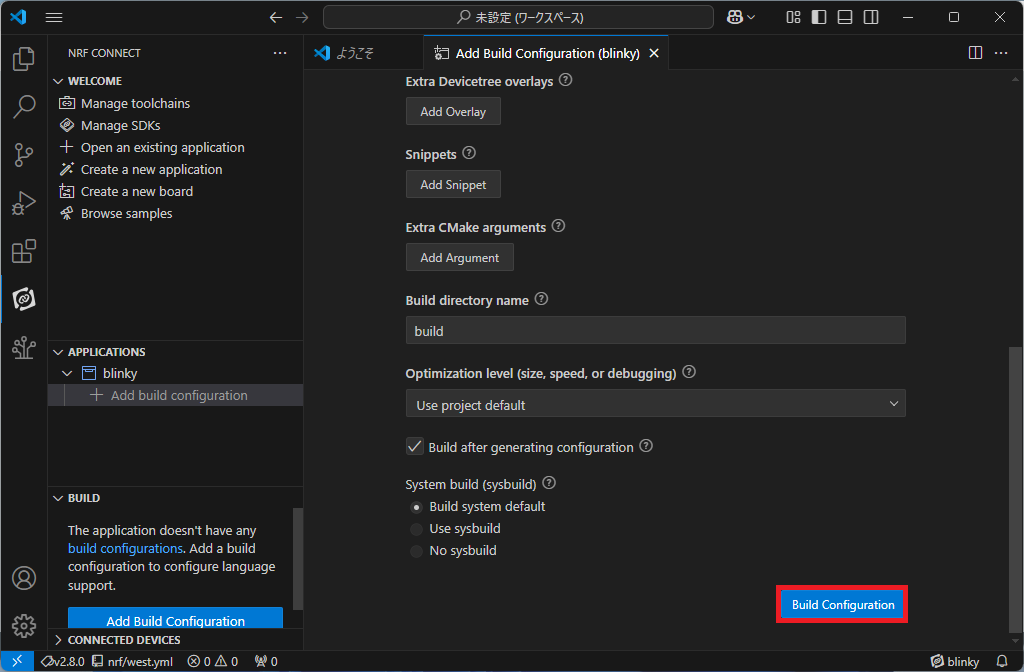Image resolution: width=1024 pixels, height=672 pixels.
Task: Click sidebar Add Build Configuration button
Action: (175, 618)
